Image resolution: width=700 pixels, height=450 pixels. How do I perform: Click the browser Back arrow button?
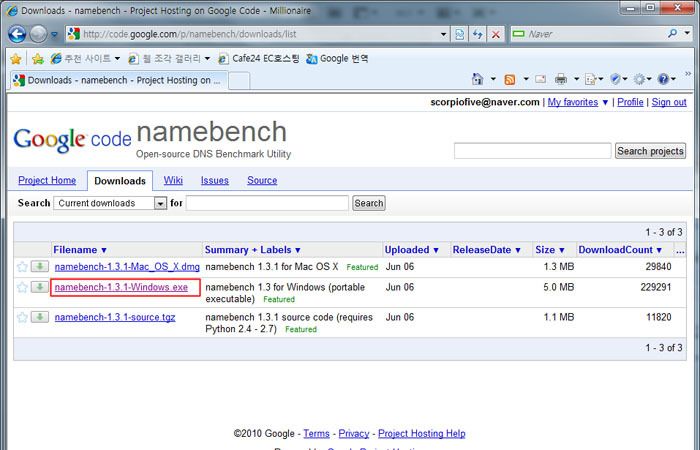17,34
